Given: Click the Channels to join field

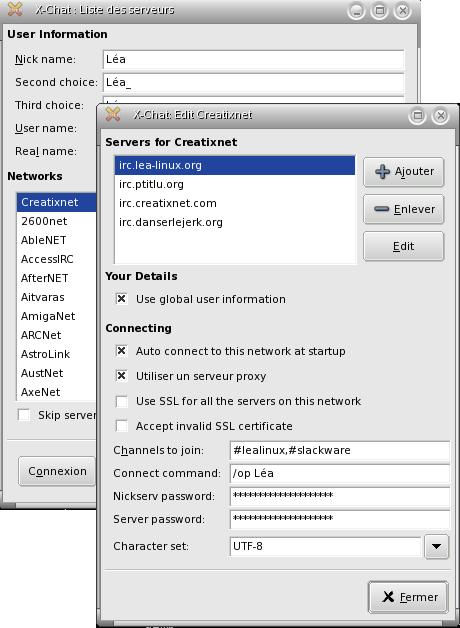Looking at the screenshot, I should click(340, 450).
